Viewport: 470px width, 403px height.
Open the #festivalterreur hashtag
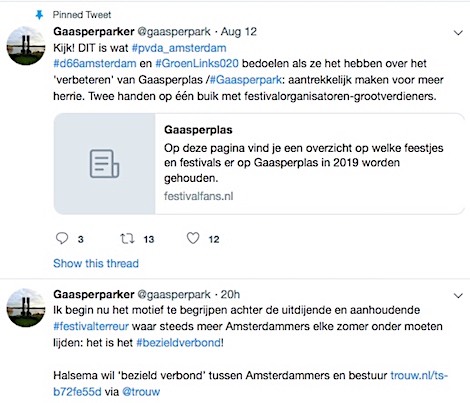click(91, 326)
